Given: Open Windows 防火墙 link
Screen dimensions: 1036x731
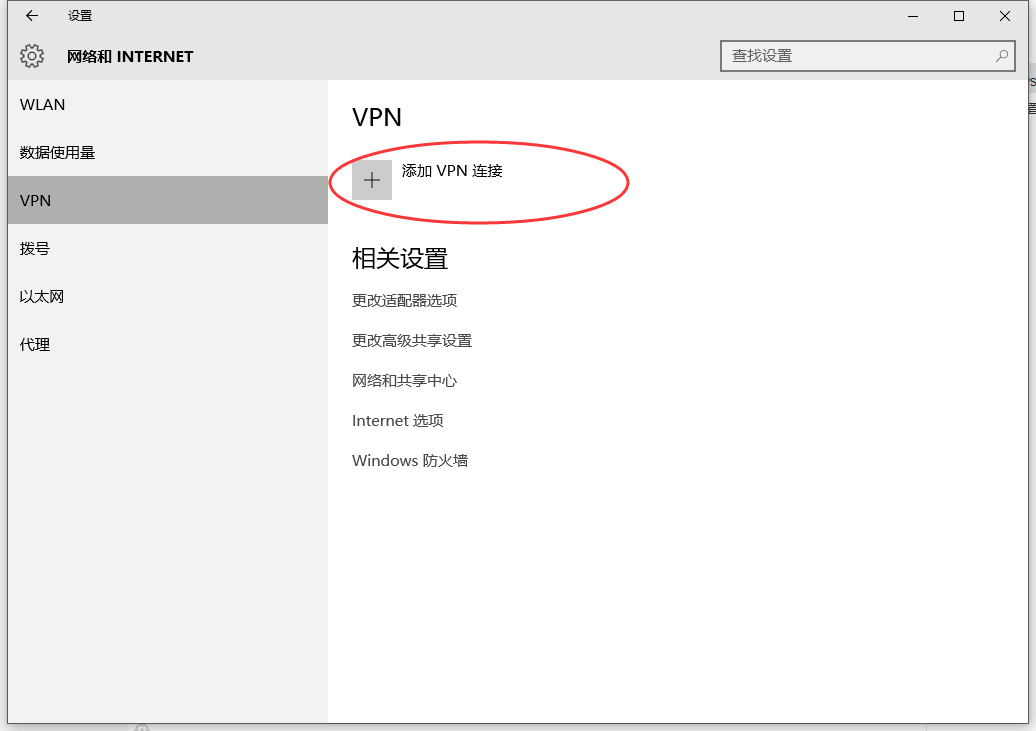Looking at the screenshot, I should [410, 461].
